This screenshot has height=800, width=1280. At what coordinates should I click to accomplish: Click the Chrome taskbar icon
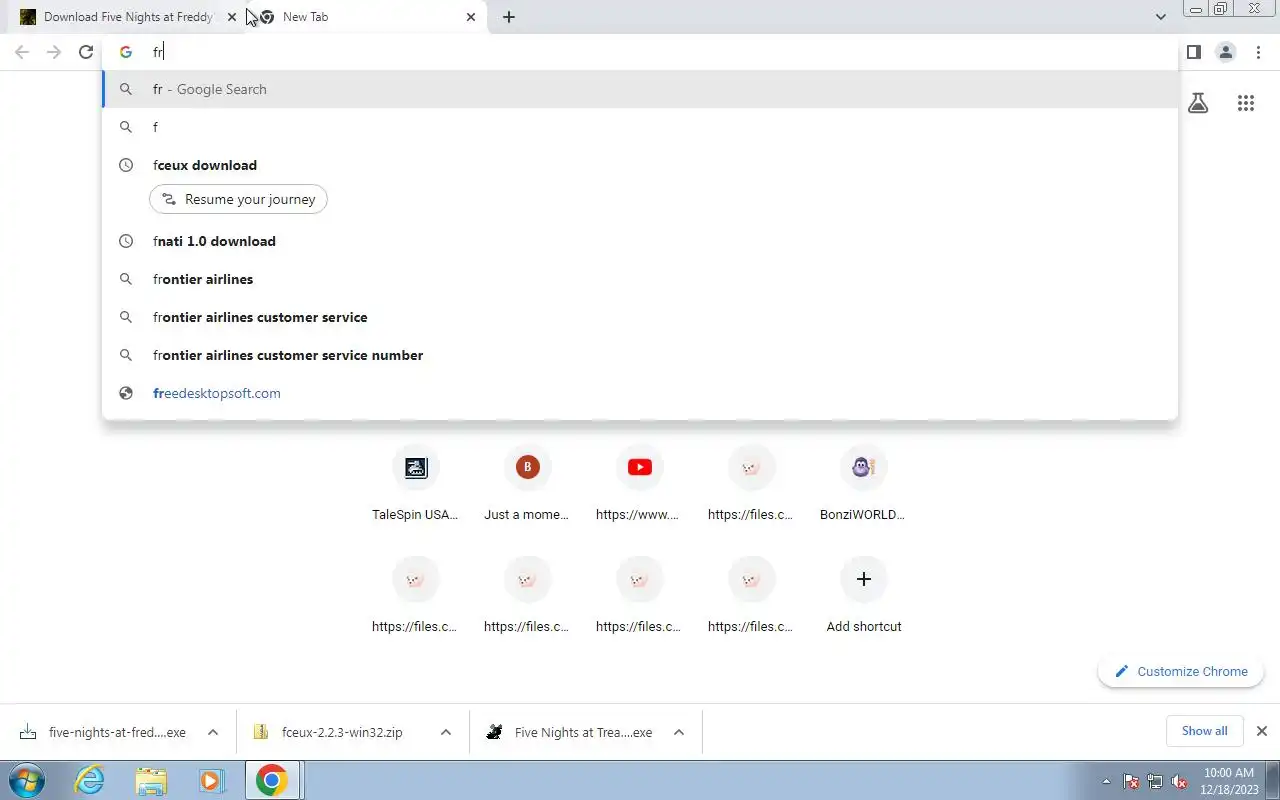(x=272, y=780)
